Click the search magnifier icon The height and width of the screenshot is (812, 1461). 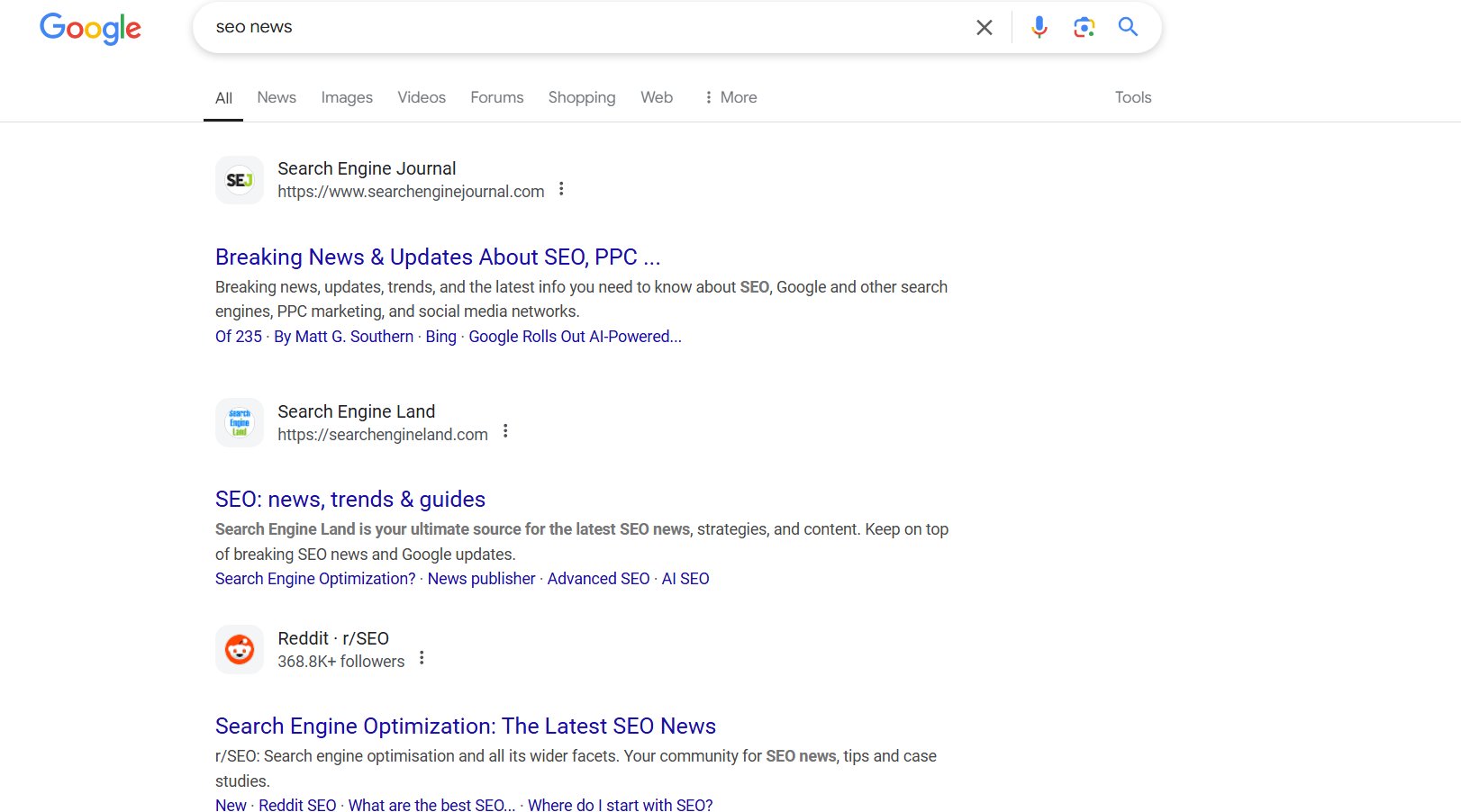[1128, 27]
